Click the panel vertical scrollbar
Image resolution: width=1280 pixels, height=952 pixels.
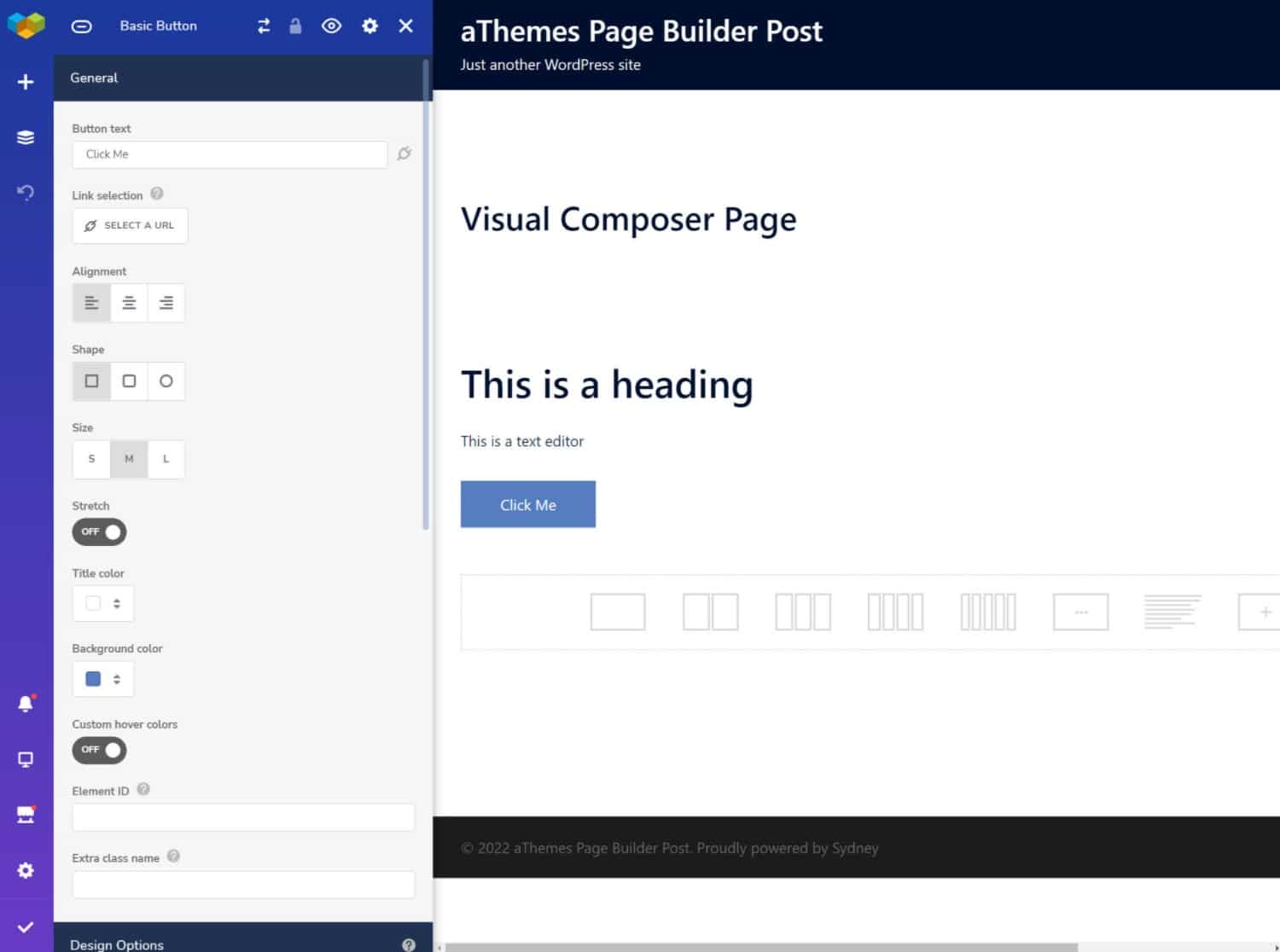(x=426, y=294)
